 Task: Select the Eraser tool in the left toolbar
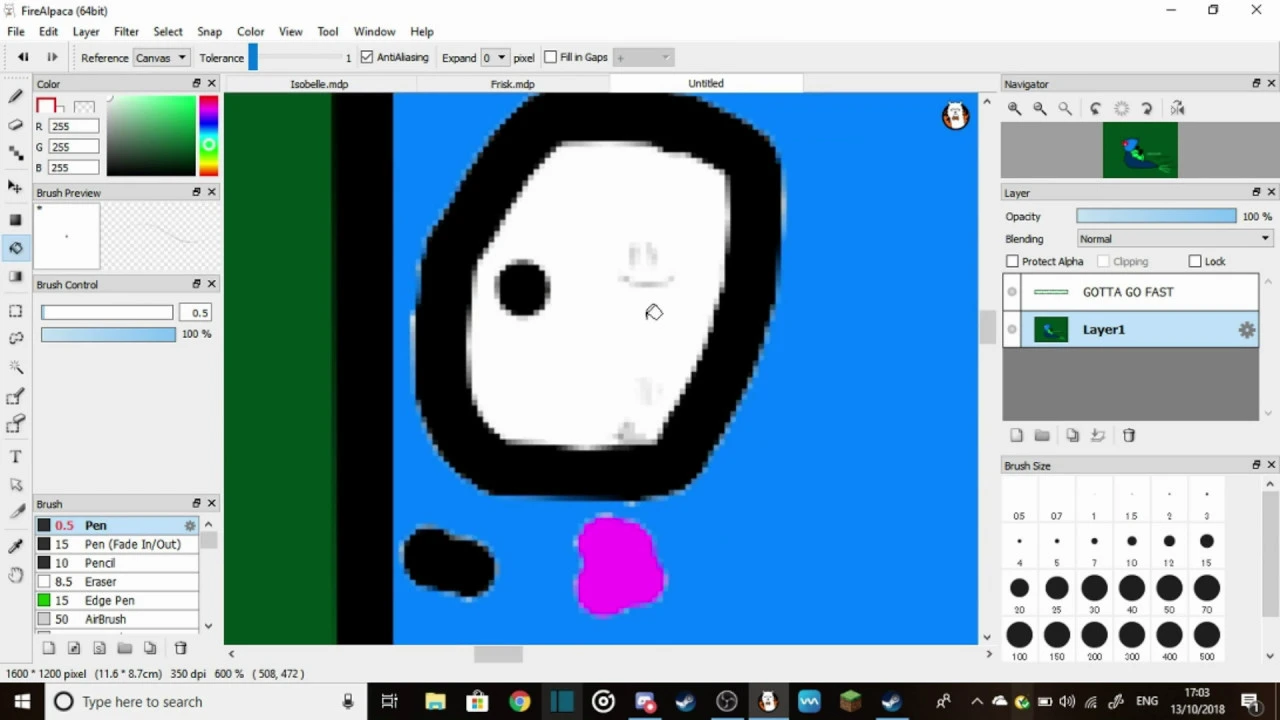coord(15,125)
